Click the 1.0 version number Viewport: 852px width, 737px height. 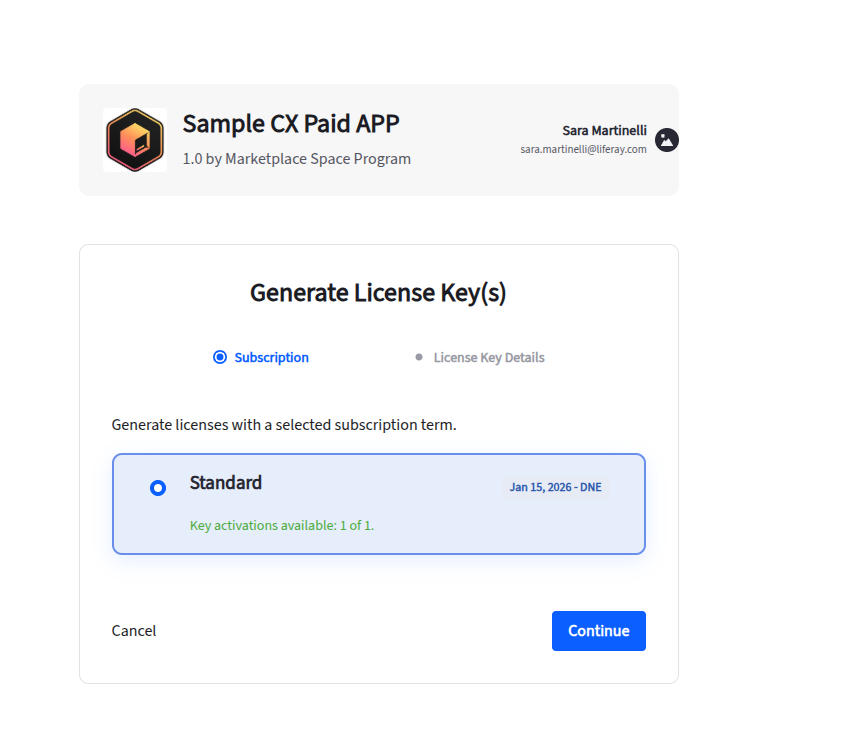(192, 159)
